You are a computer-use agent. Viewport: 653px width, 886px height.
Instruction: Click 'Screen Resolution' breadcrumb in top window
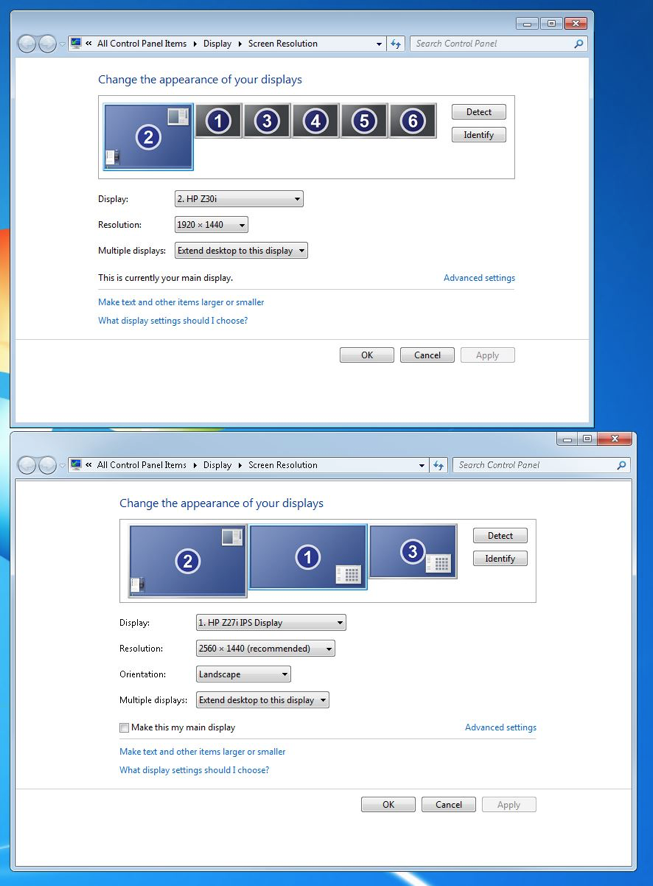(283, 44)
